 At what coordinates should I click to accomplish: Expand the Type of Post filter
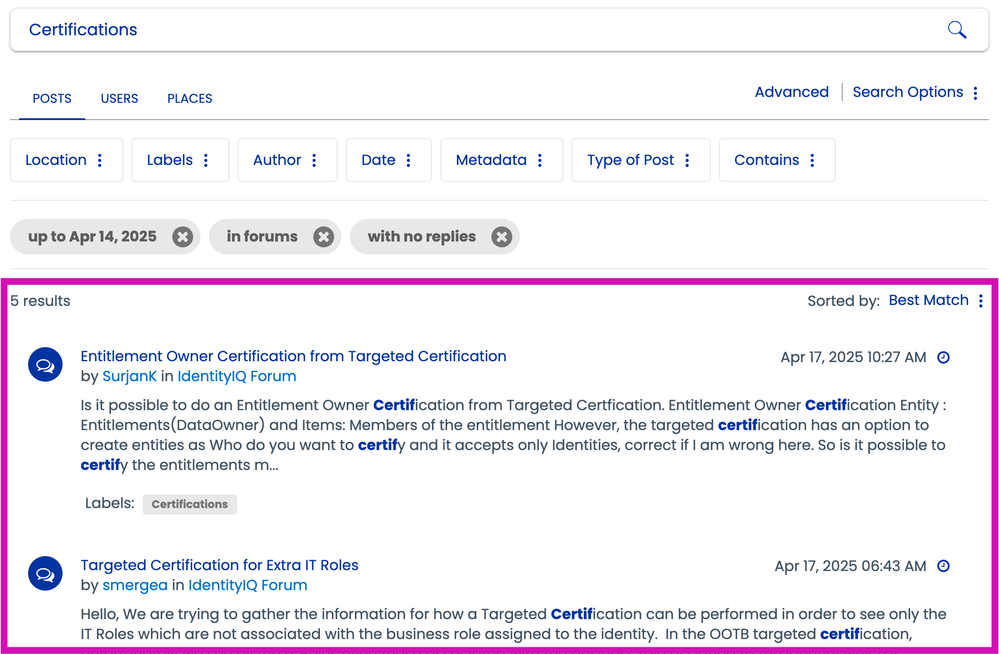(x=640, y=160)
